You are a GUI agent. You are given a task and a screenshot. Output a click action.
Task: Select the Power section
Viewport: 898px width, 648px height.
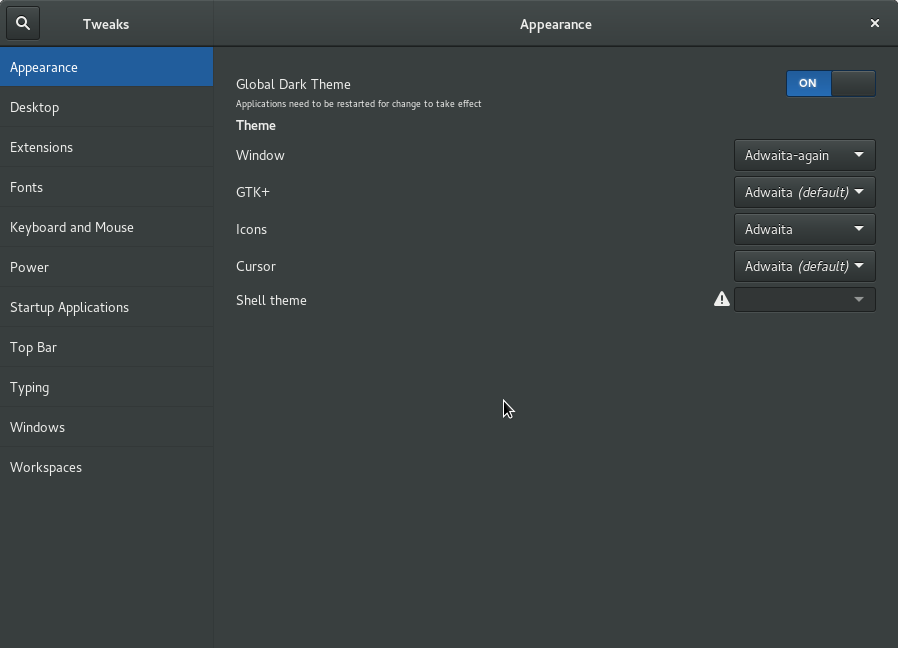tap(106, 267)
